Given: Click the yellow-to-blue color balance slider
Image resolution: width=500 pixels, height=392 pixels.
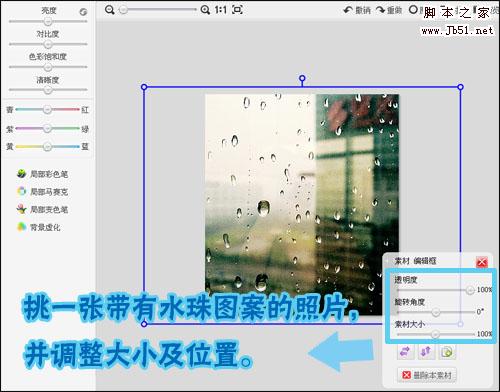Looking at the screenshot, I should pos(47,146).
